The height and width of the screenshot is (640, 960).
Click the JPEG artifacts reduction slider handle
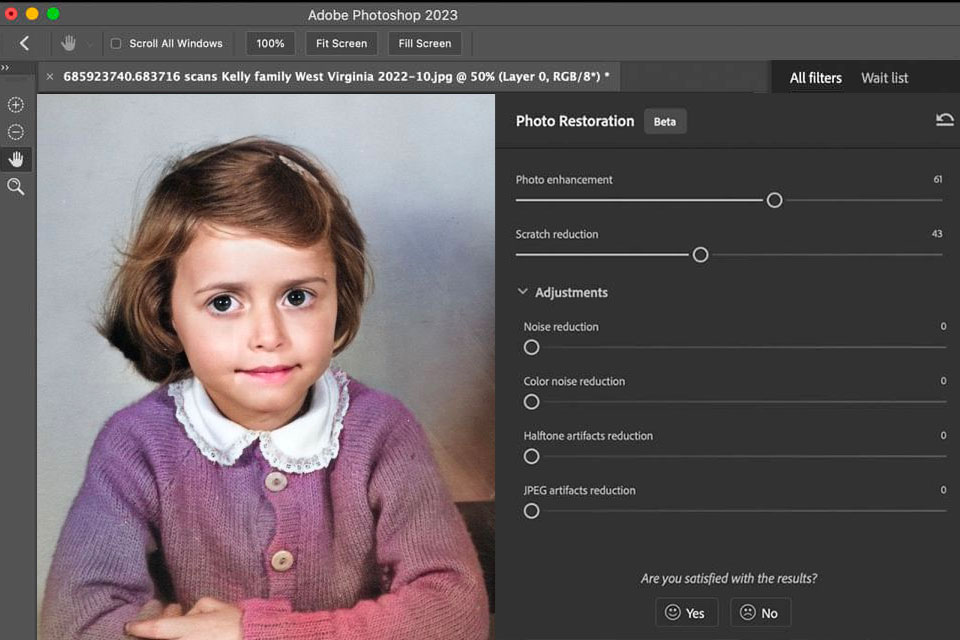click(x=531, y=511)
